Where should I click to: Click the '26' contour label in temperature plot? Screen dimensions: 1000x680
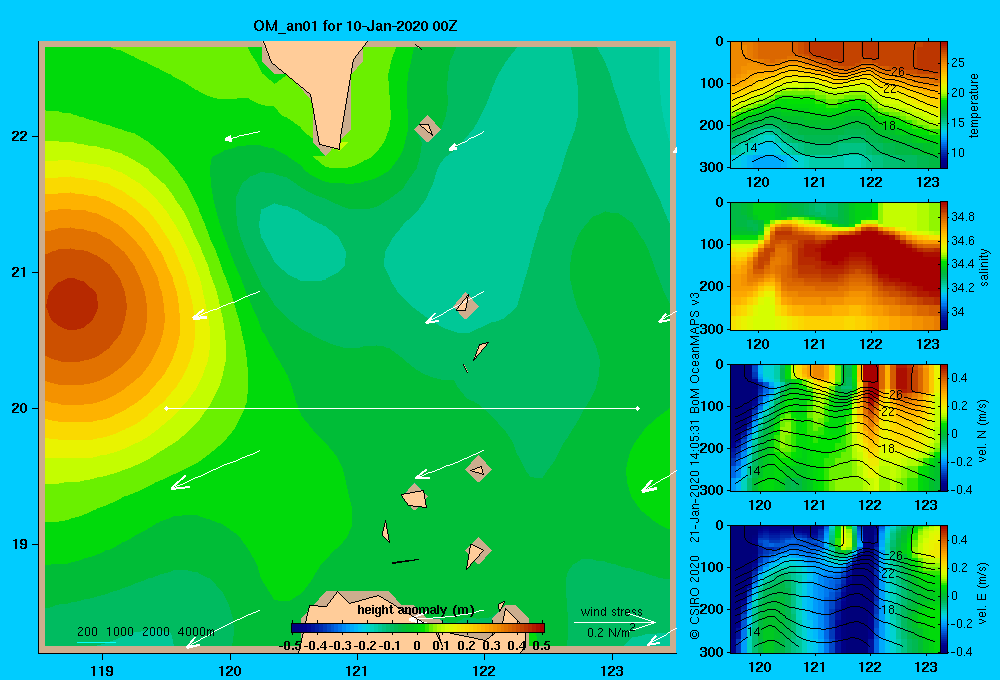pos(897,71)
